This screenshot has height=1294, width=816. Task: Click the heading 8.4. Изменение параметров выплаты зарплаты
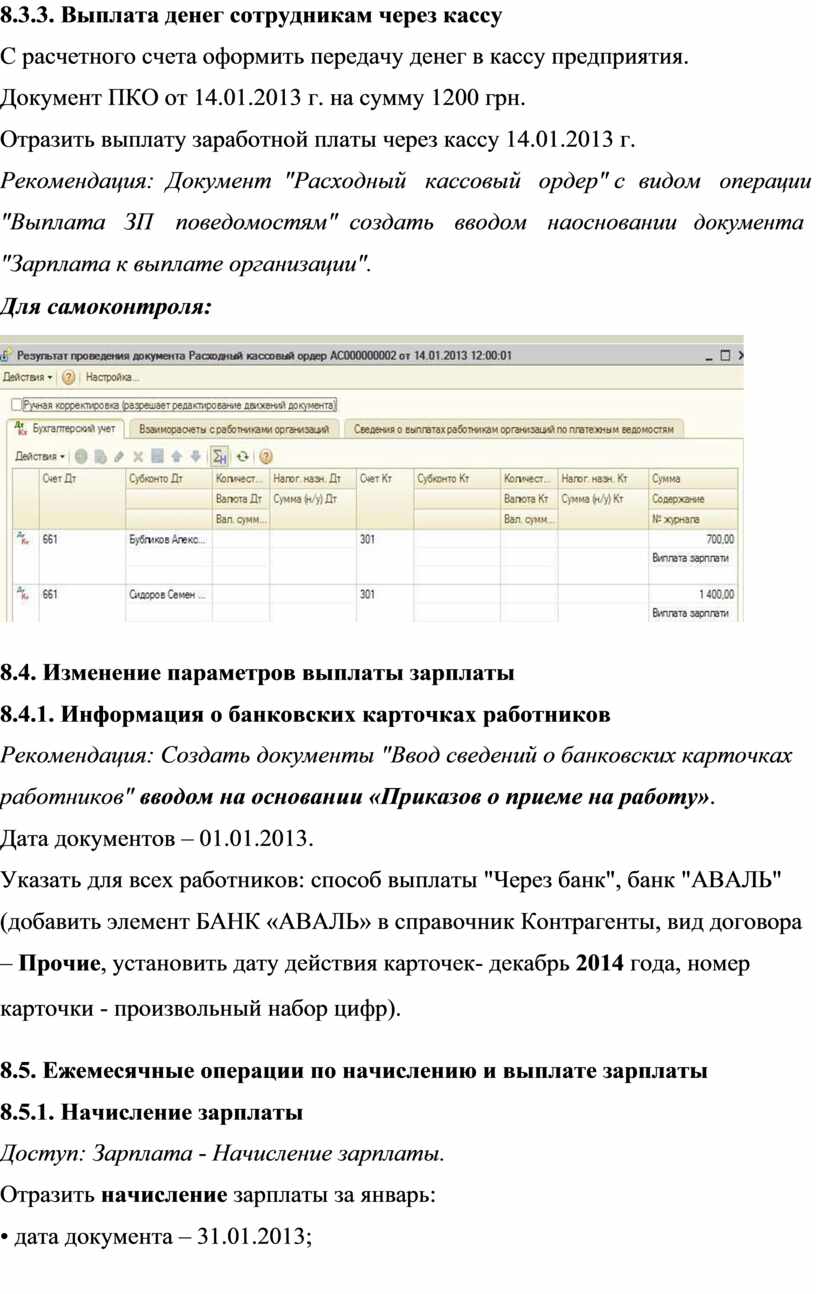click(x=258, y=673)
